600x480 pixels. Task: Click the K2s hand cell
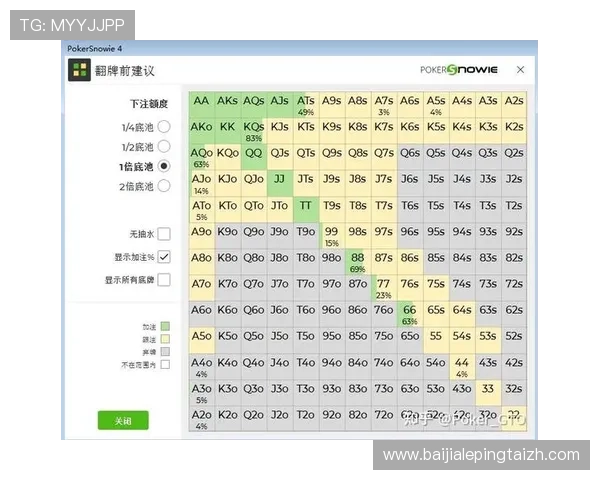pyautogui.click(x=514, y=131)
